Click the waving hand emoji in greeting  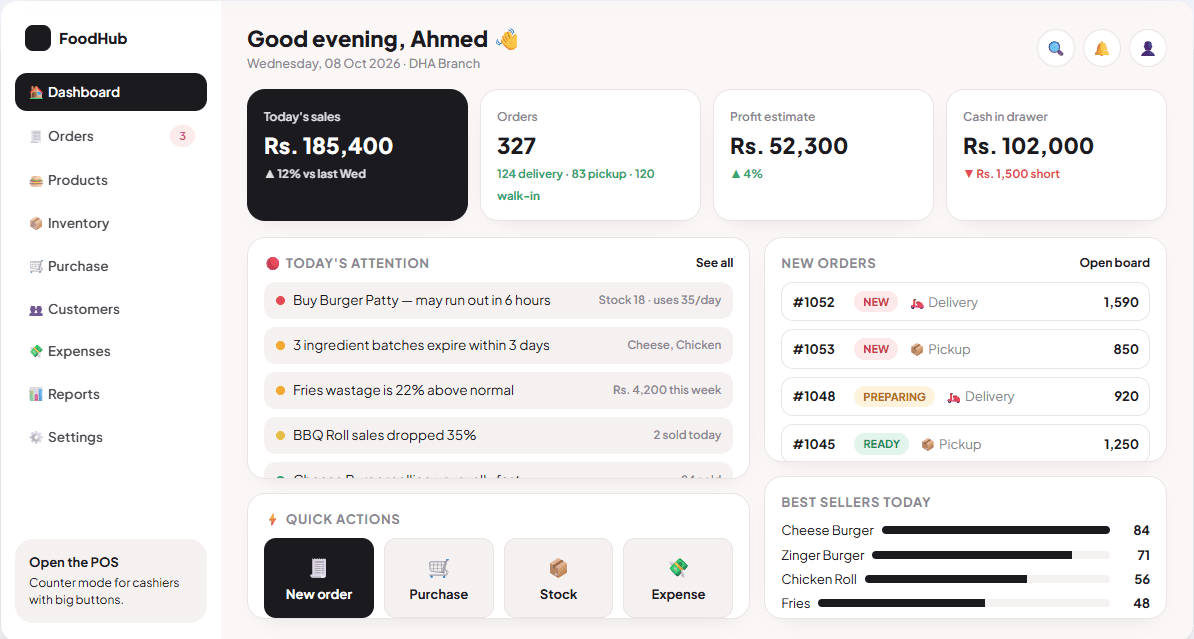pyautogui.click(x=507, y=39)
